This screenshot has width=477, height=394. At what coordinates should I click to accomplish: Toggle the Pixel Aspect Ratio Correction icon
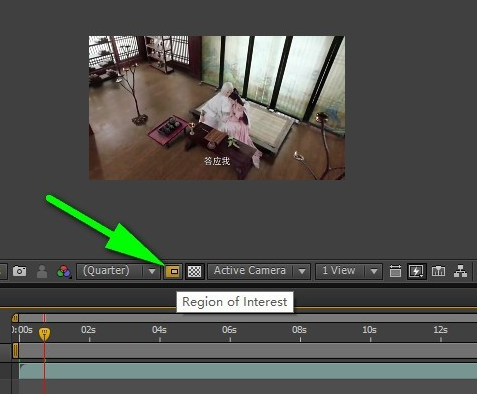395,271
